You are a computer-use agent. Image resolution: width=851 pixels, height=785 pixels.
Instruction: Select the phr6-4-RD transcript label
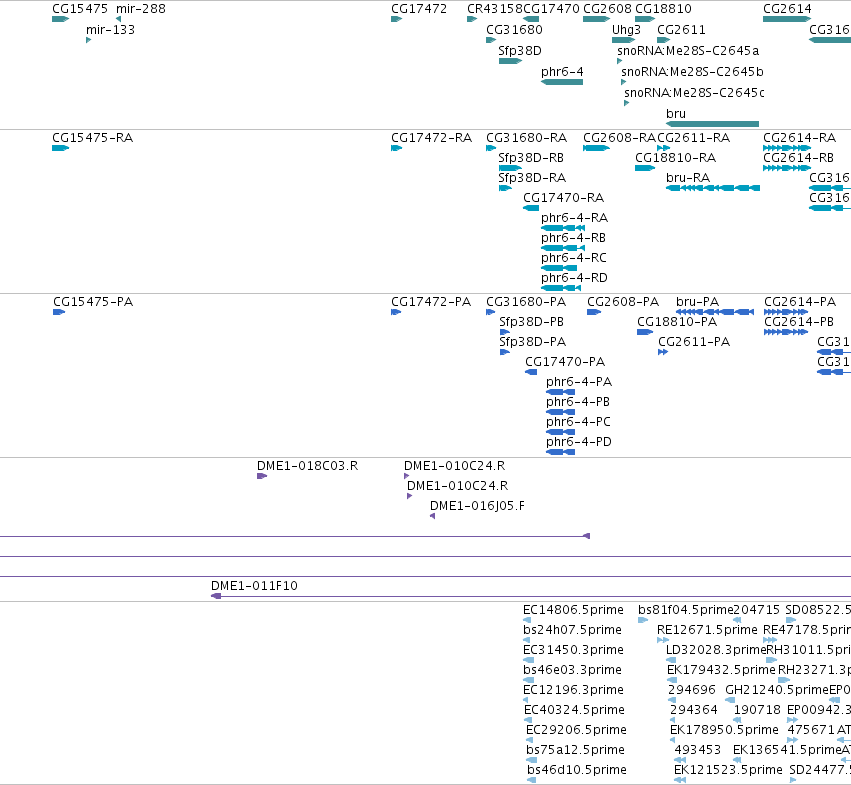[574, 278]
